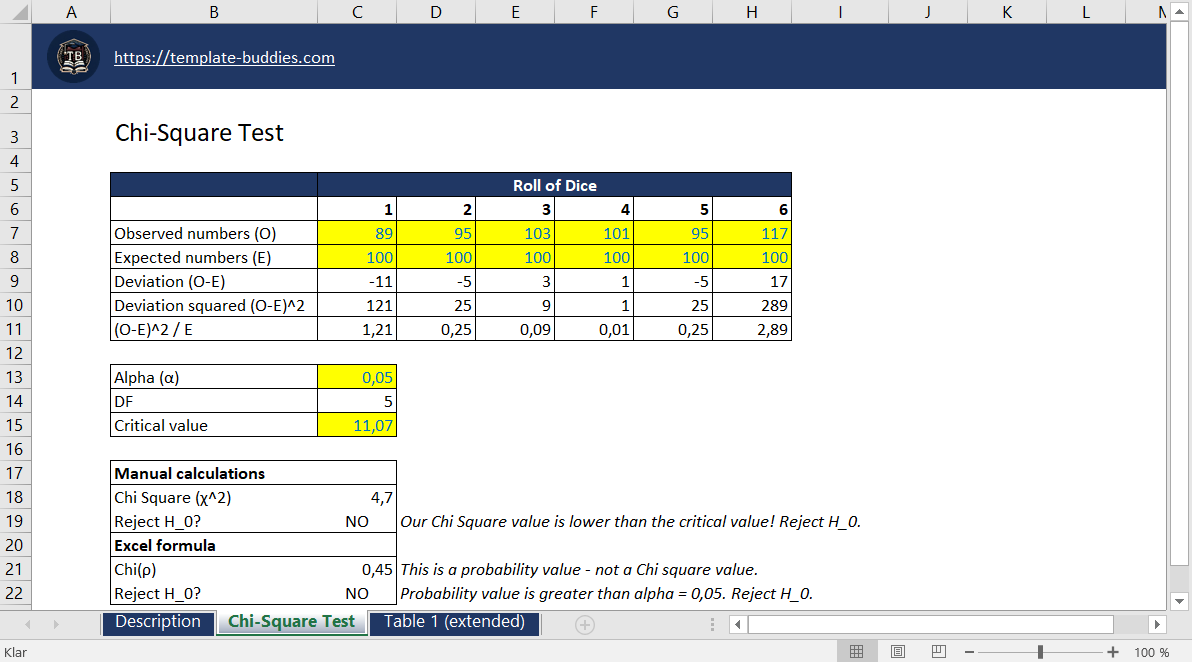The width and height of the screenshot is (1192, 662).
Task: Click the zoom slider handle
Action: pos(1040,650)
